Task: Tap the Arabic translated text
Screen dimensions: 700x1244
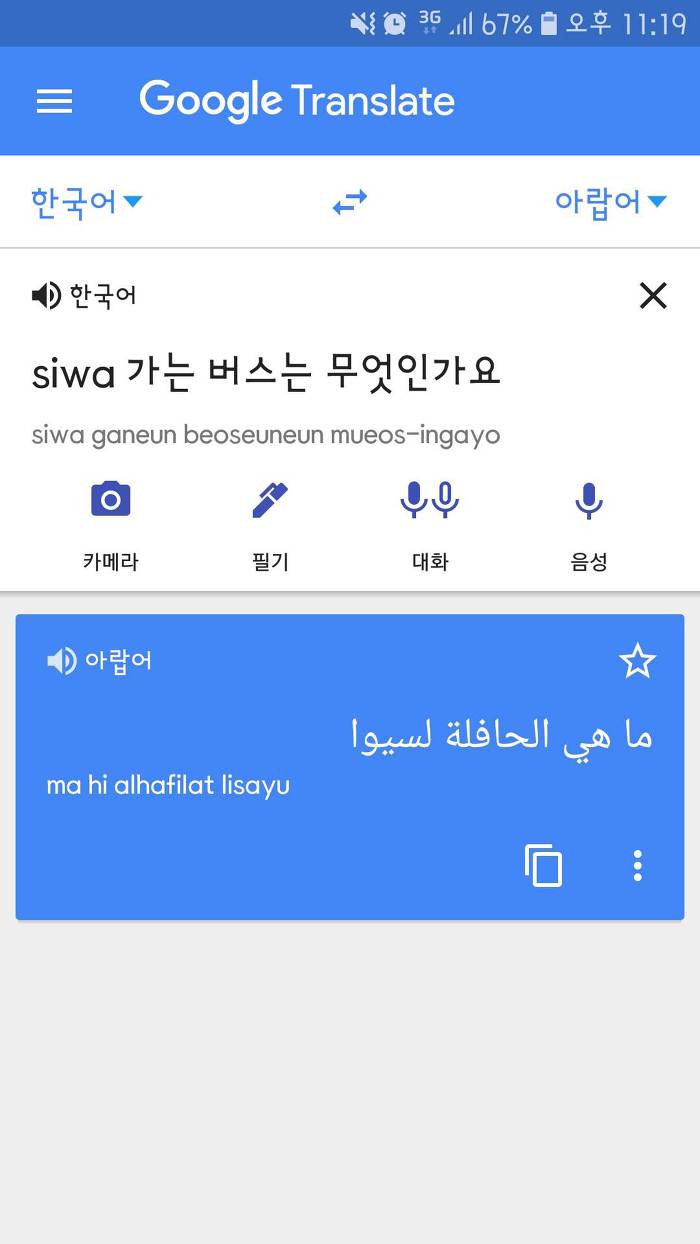Action: click(502, 737)
